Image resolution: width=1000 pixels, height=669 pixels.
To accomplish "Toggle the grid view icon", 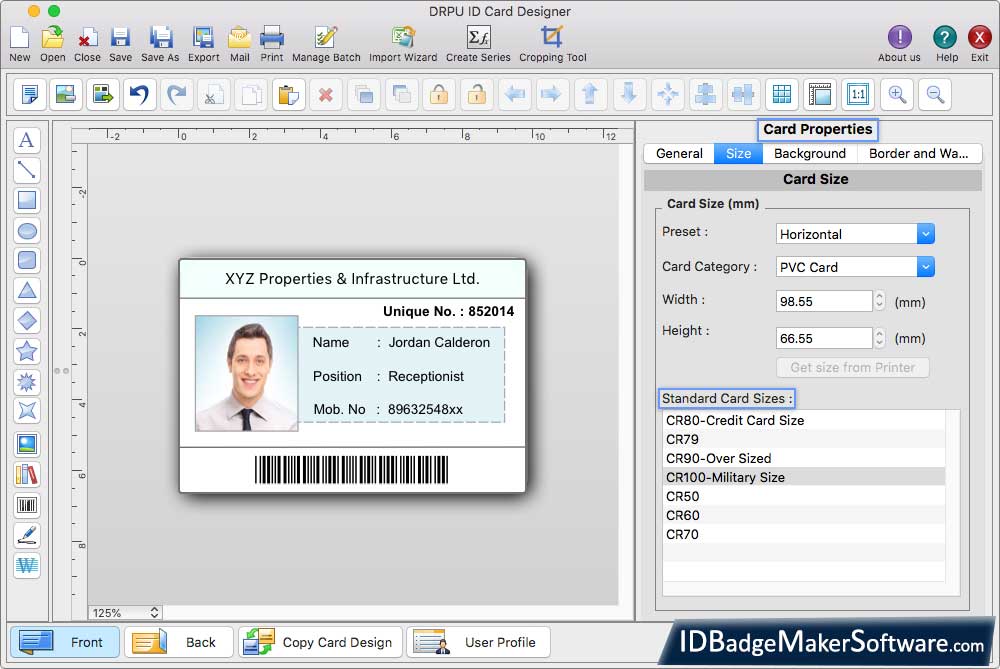I will [781, 95].
